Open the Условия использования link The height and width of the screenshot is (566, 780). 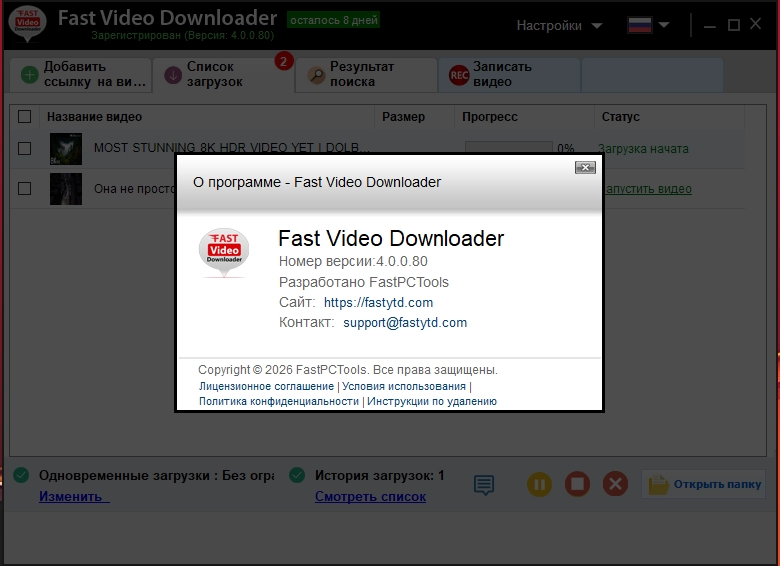(404, 386)
